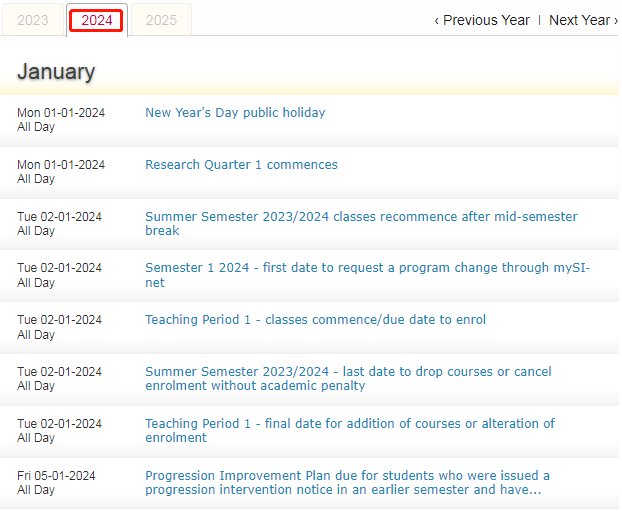Open Research Quarter 1 commences event
The image size is (622, 516).
coord(241,165)
